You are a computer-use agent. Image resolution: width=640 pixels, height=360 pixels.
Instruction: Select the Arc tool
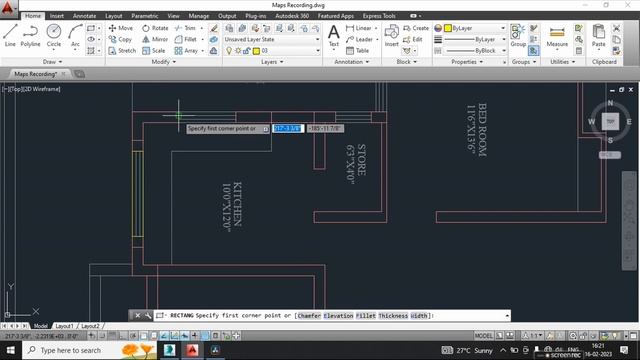coord(75,35)
